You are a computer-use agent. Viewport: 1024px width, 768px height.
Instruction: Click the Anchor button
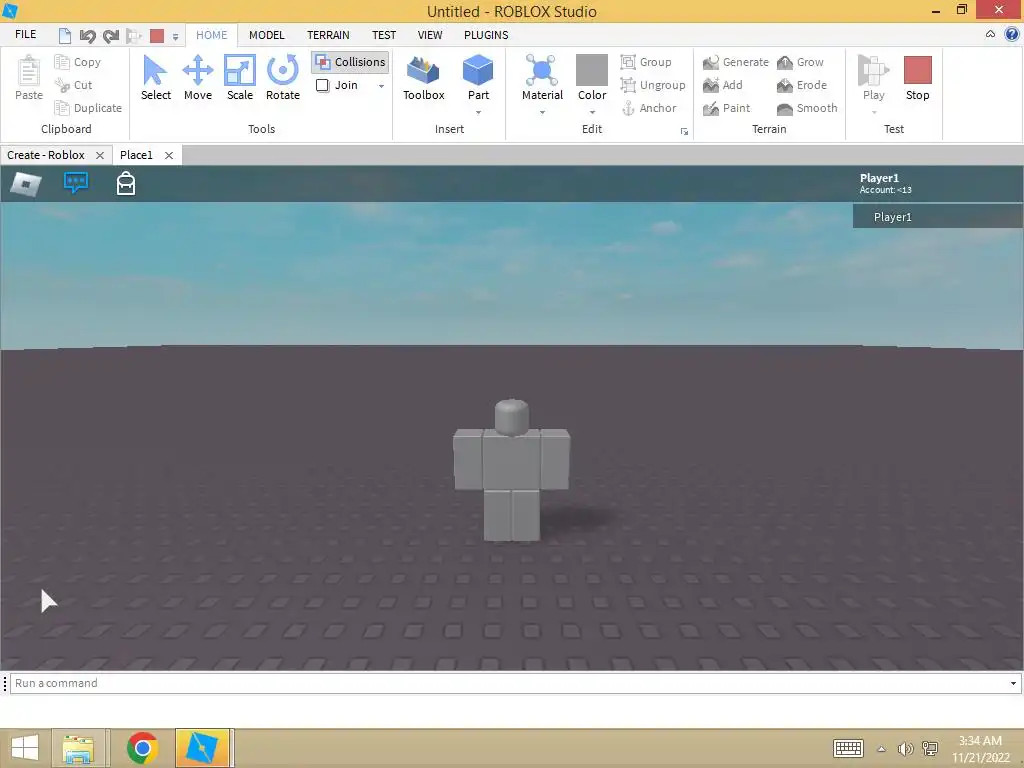click(648, 108)
